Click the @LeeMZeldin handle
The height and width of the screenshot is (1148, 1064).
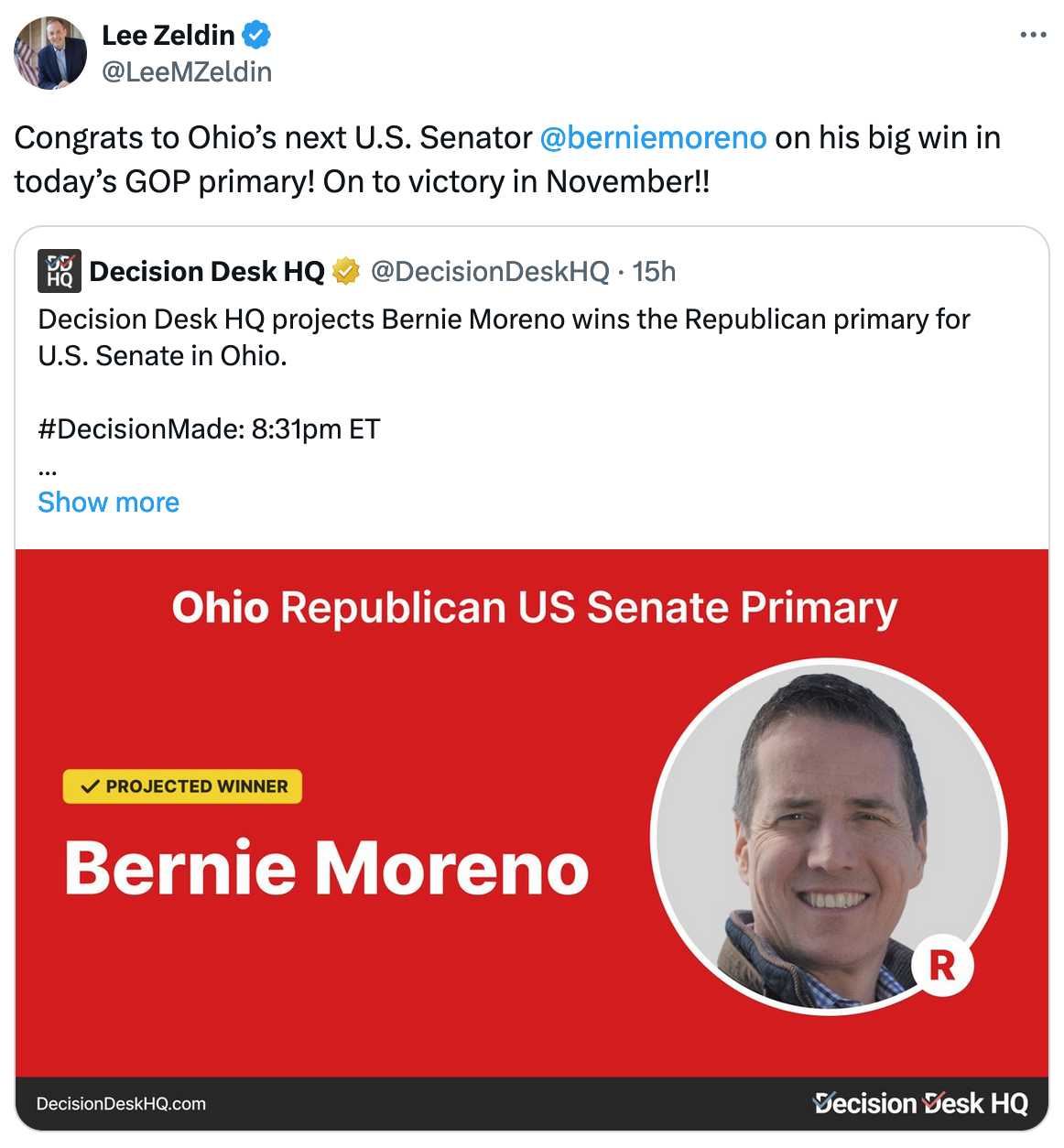tap(187, 71)
